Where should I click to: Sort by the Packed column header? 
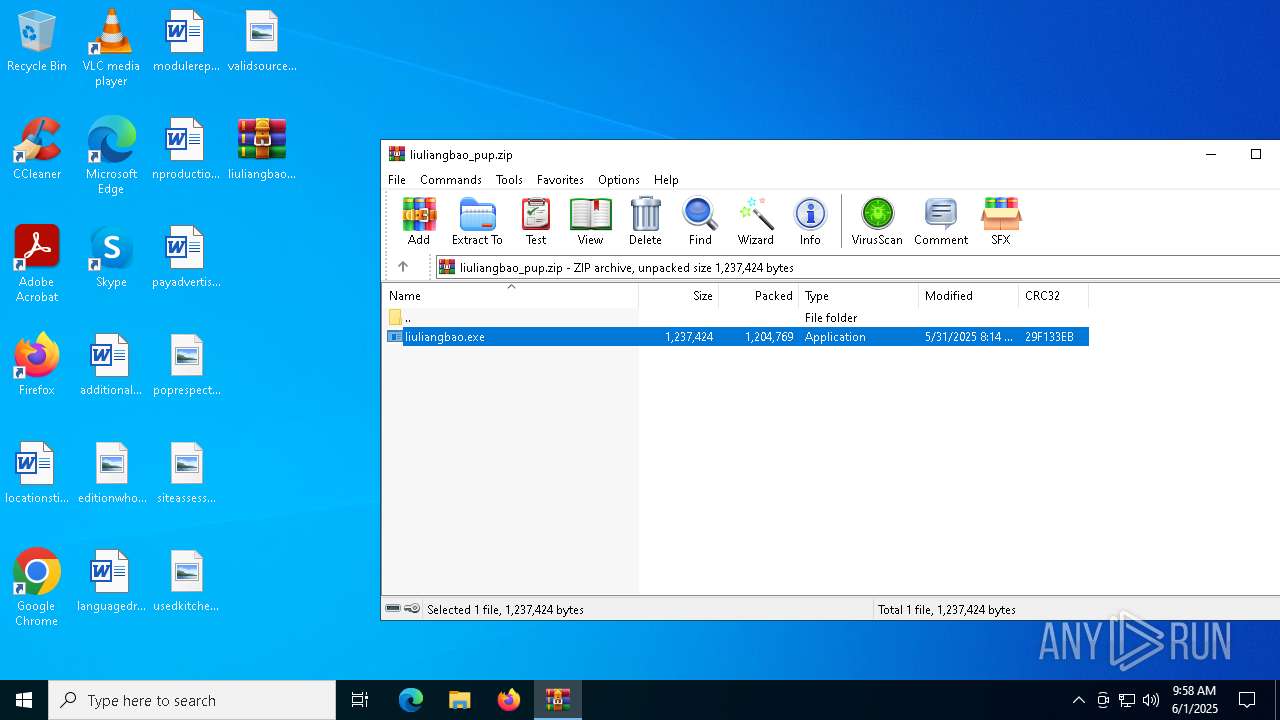pos(759,296)
